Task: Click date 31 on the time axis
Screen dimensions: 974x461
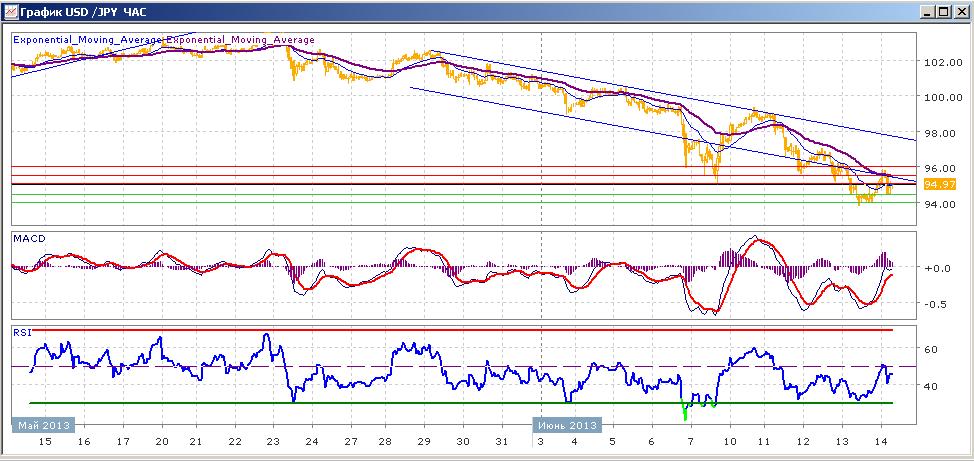Action: click(x=502, y=442)
